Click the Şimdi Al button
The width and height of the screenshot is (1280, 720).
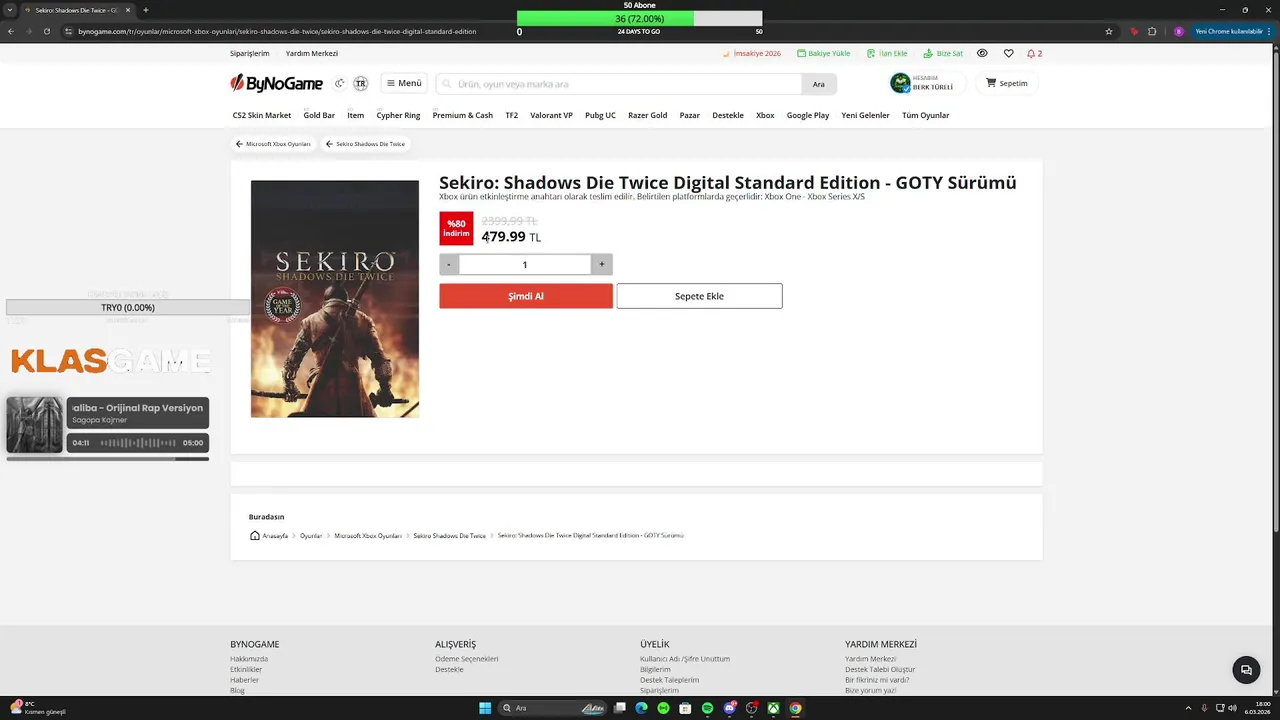(526, 296)
